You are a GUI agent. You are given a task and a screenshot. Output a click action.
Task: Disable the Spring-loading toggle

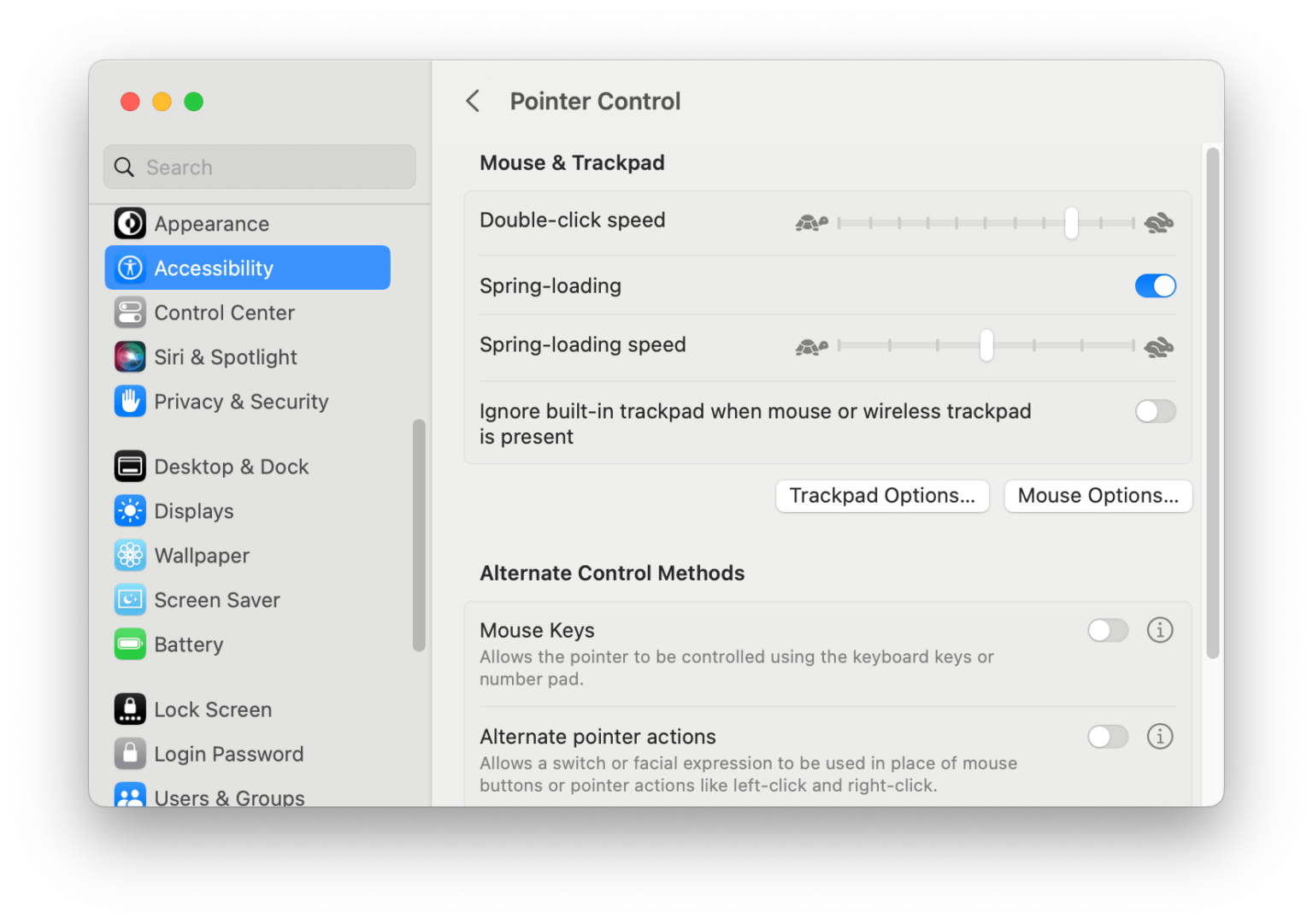[x=1155, y=285]
